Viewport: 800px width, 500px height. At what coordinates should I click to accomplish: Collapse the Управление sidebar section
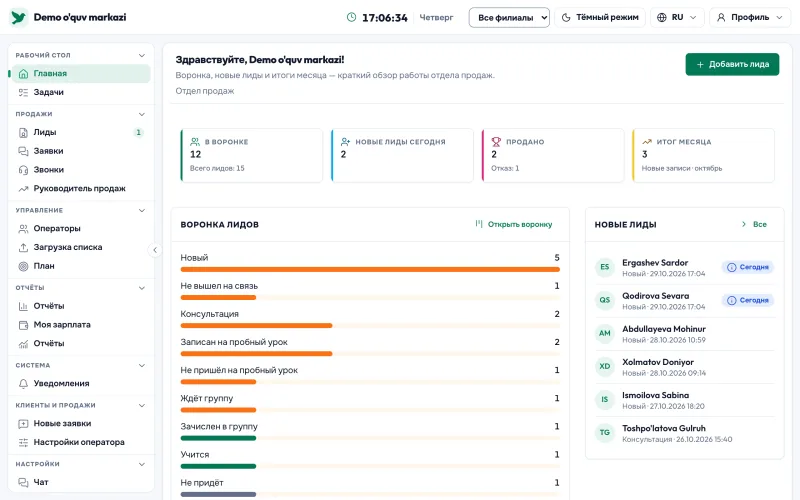(x=81, y=210)
